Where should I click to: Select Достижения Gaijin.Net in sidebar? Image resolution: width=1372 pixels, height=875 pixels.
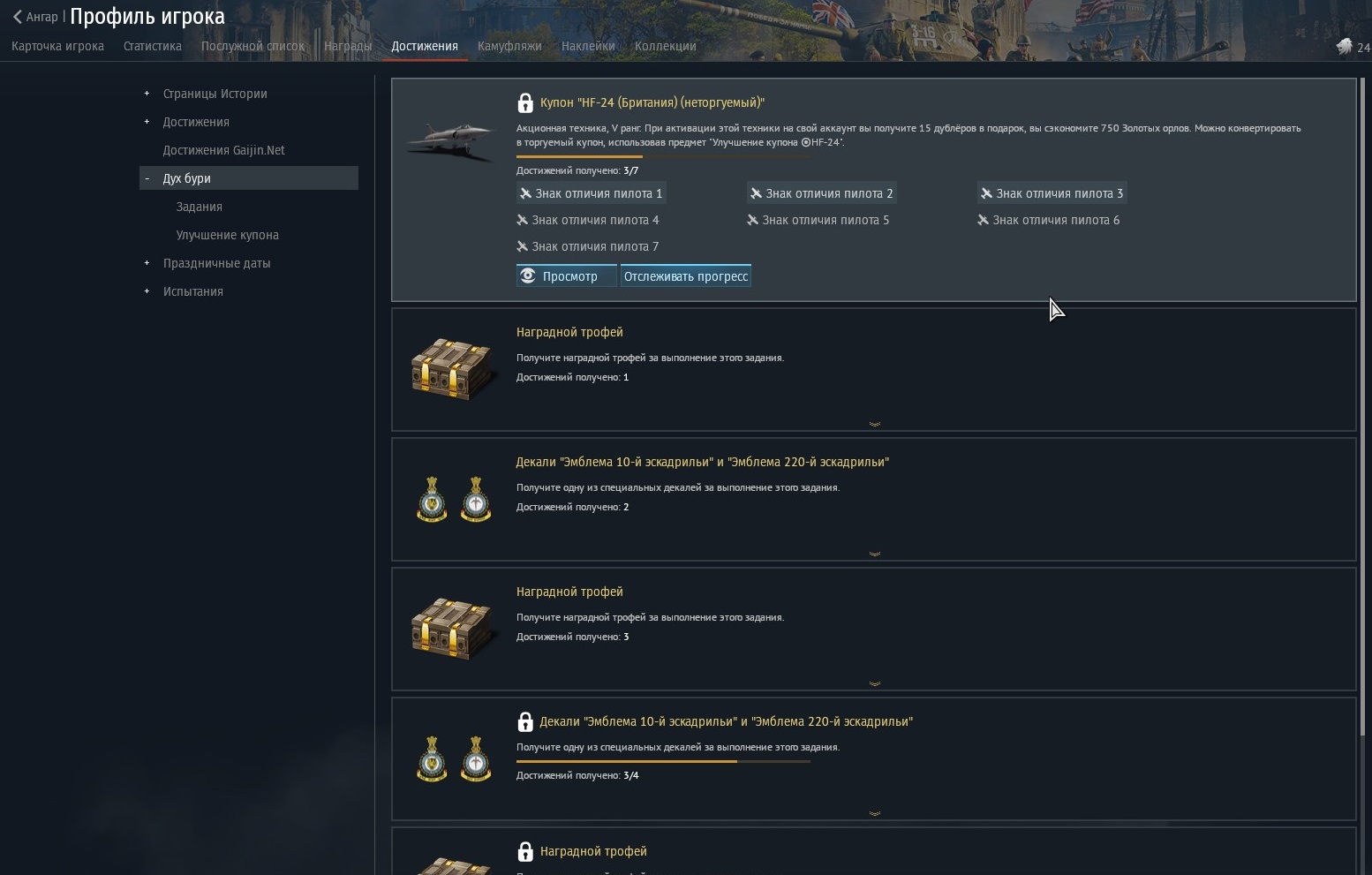[x=224, y=150]
